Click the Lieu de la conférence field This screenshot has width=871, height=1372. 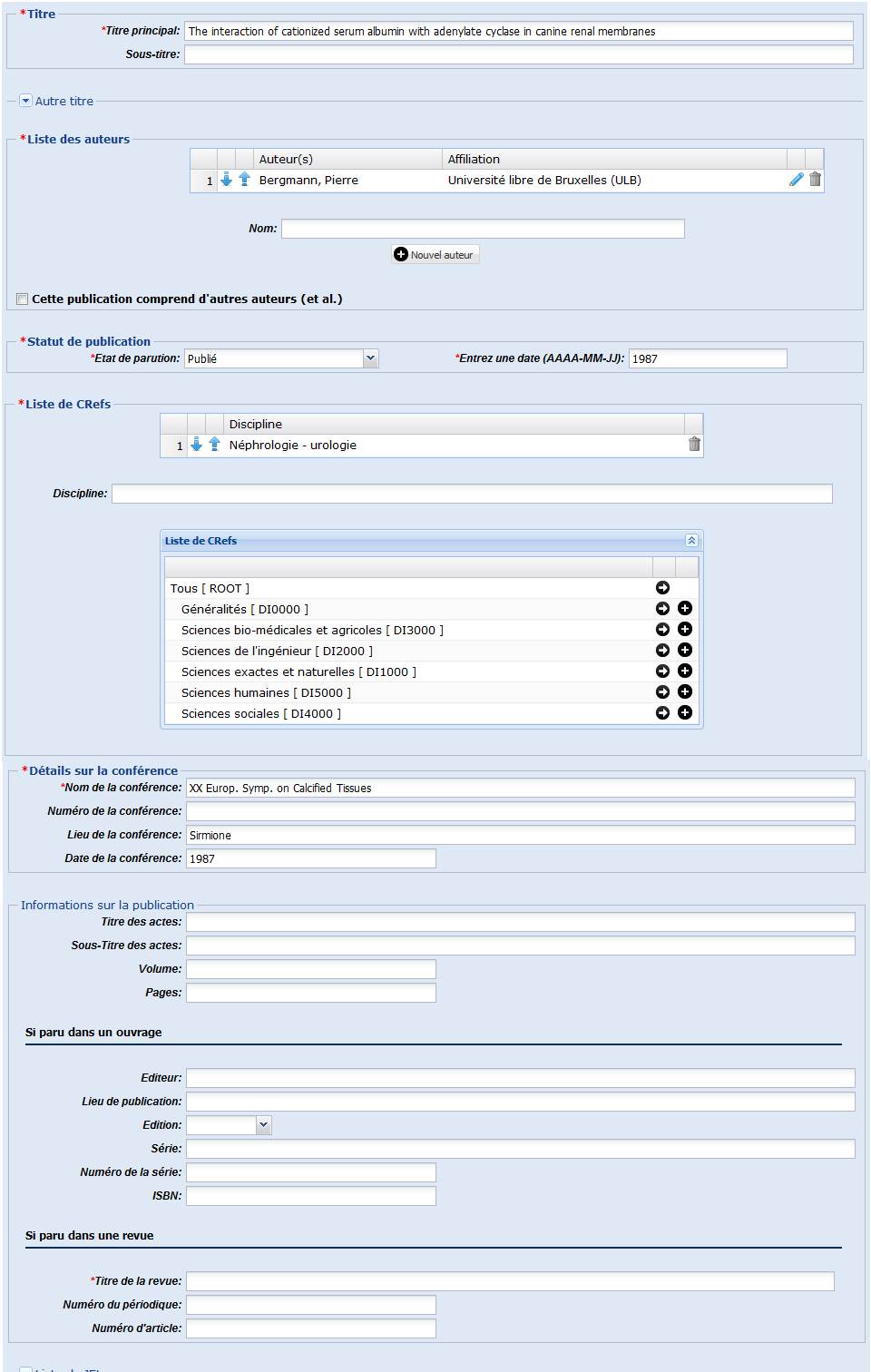pos(521,835)
